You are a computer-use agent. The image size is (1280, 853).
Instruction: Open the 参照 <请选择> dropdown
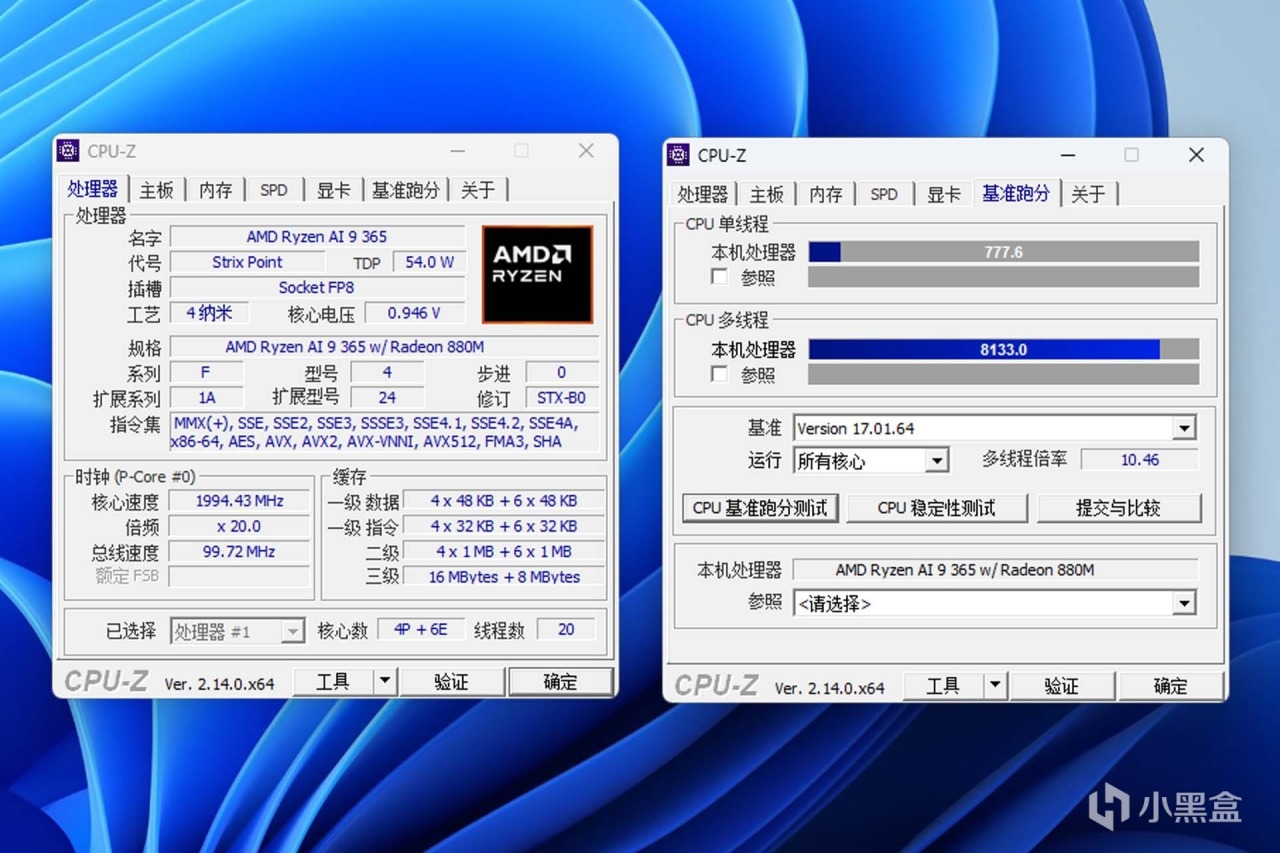pos(1184,603)
